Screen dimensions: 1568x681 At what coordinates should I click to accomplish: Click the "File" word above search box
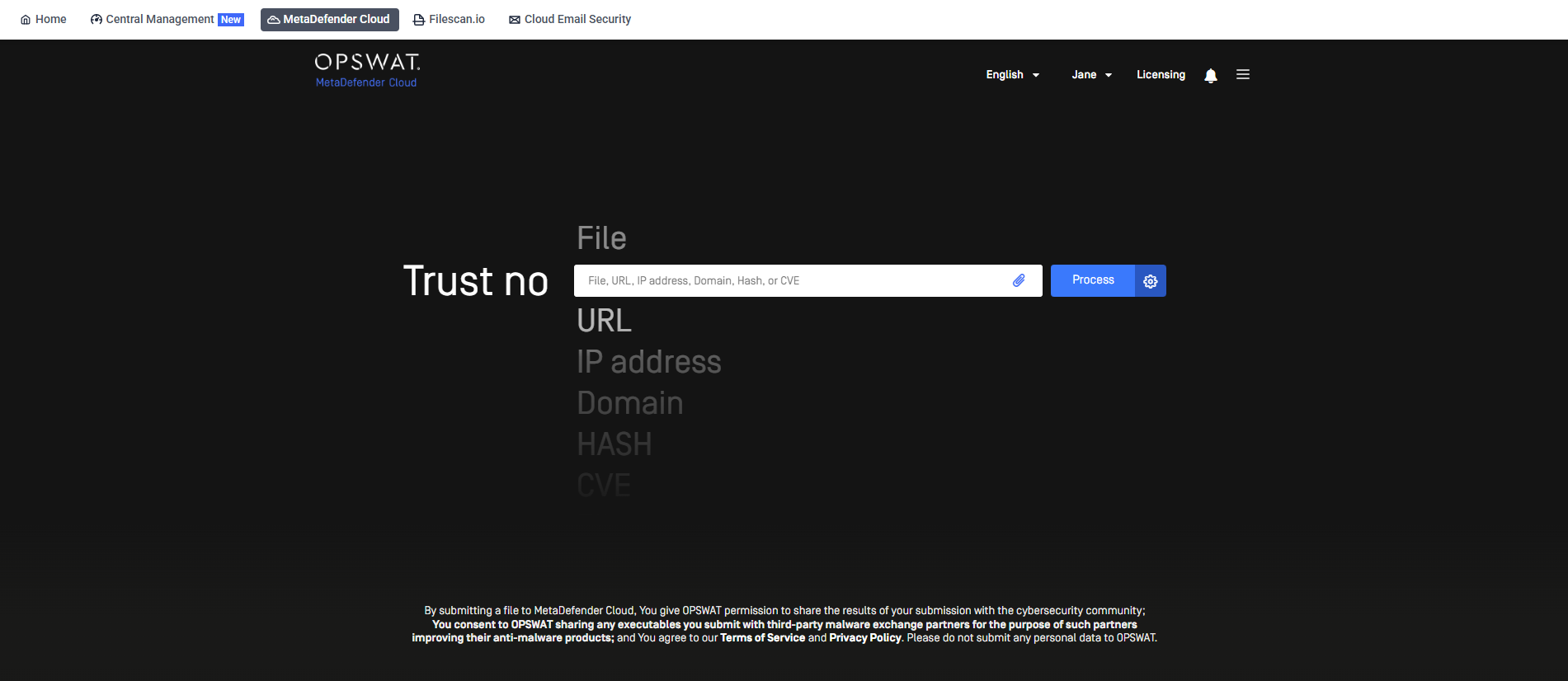pyautogui.click(x=602, y=238)
